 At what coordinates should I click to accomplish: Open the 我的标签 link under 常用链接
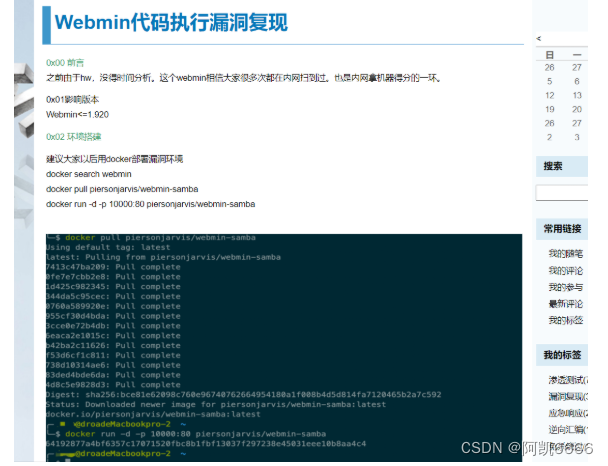[x=566, y=320]
